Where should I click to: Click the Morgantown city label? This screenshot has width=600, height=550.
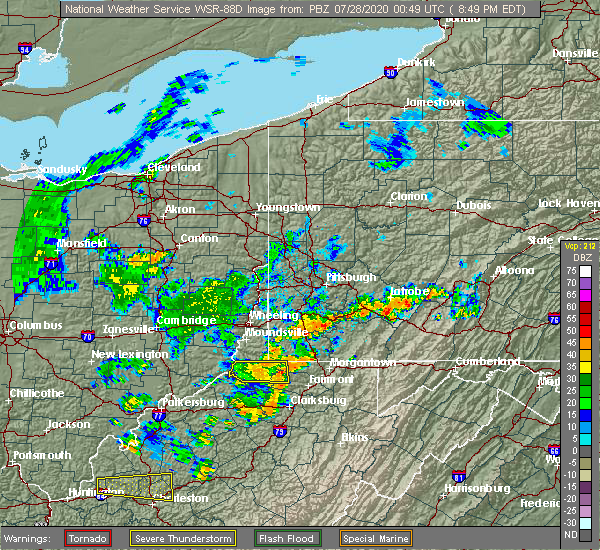363,362
